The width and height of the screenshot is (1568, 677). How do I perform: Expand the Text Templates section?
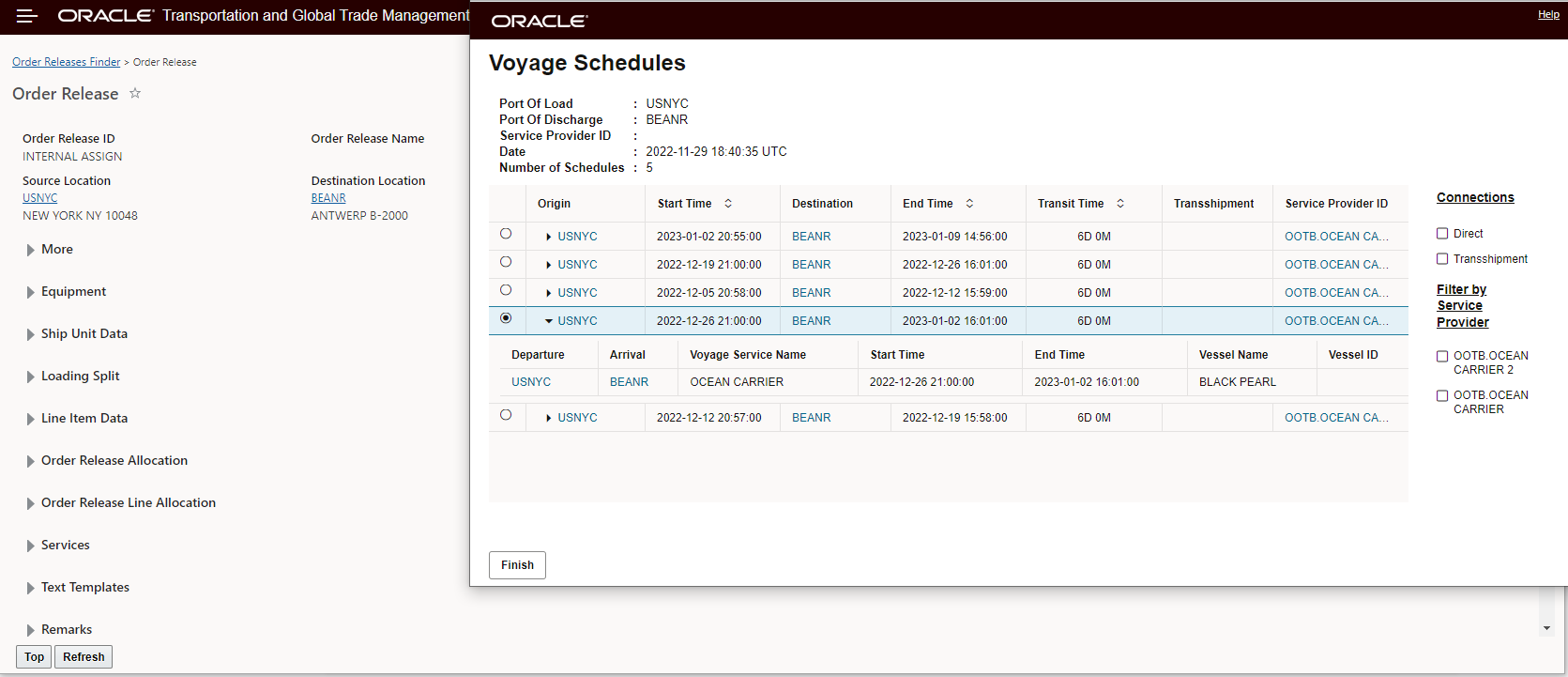click(x=30, y=588)
